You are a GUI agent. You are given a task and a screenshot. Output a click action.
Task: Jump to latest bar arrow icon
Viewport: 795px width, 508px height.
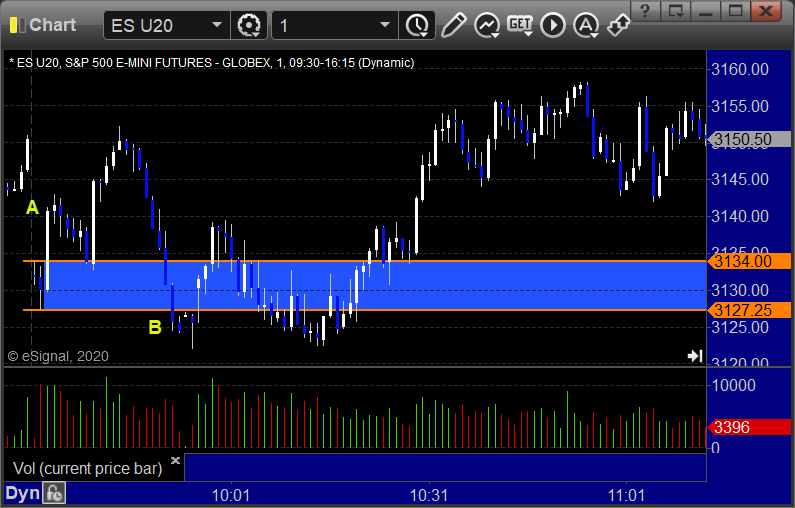(x=695, y=356)
